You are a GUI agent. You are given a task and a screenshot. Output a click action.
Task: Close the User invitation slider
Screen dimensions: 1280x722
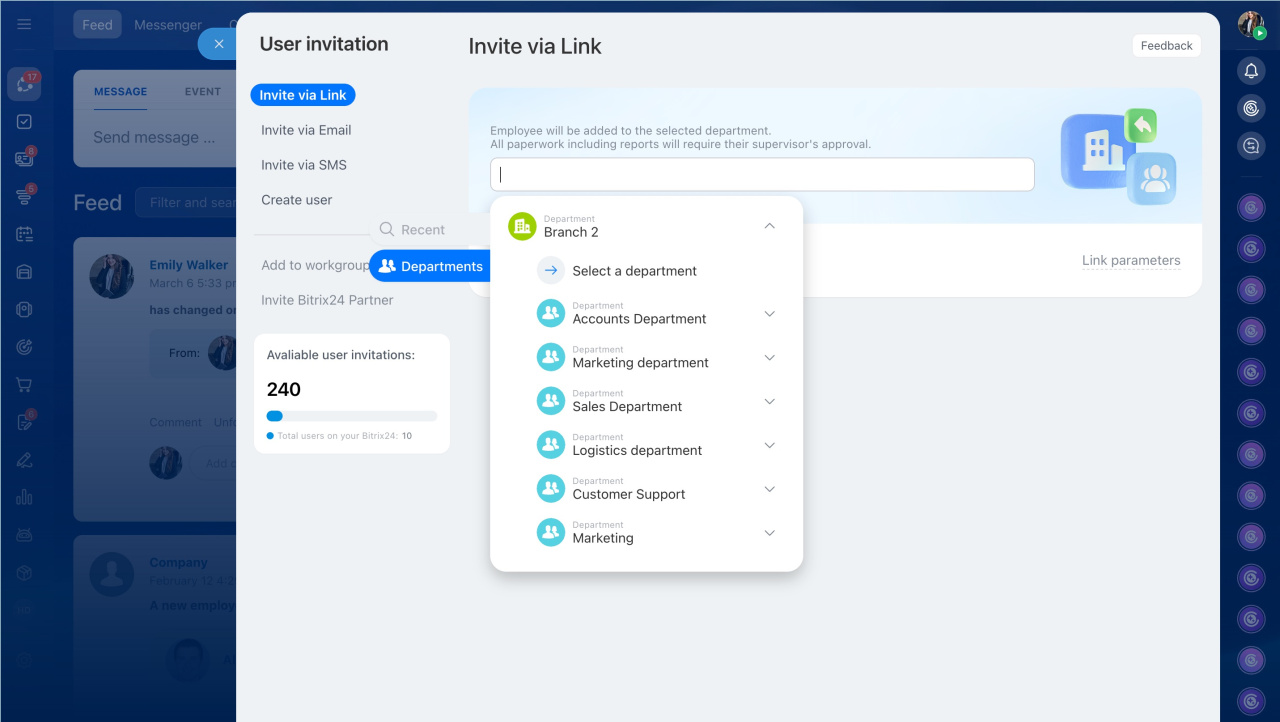click(219, 44)
